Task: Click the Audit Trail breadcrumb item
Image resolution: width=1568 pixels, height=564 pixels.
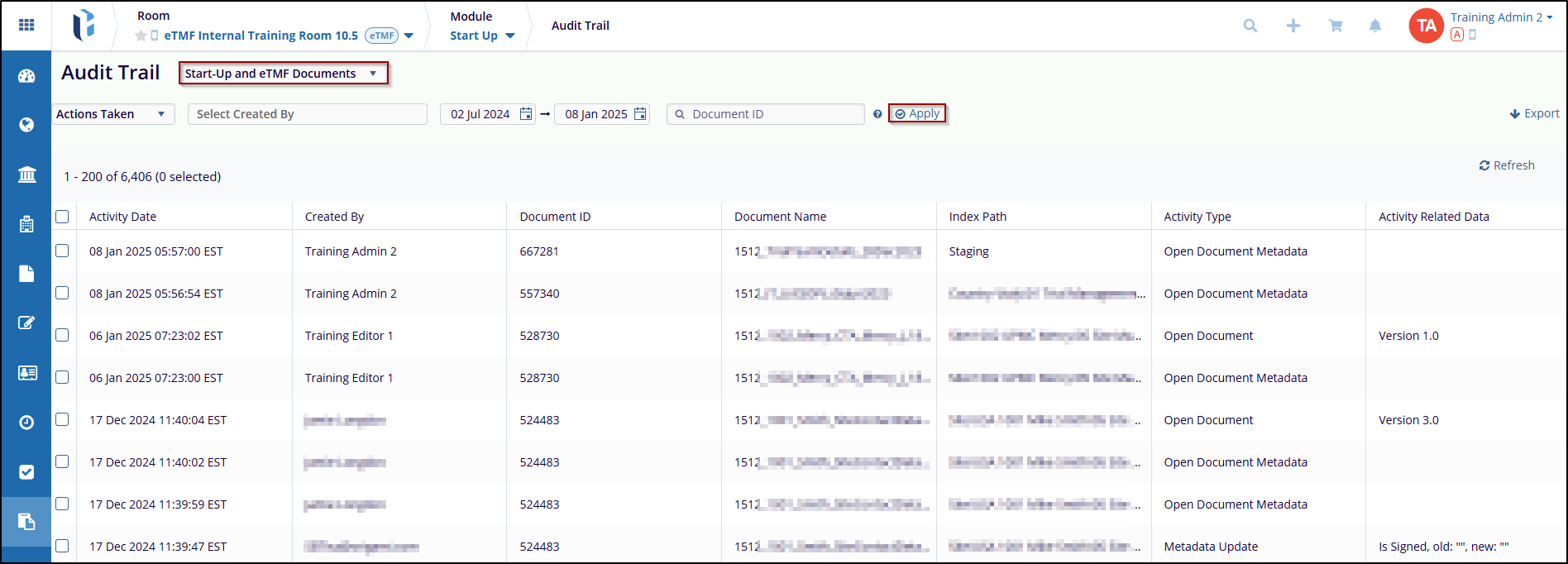Action: tap(580, 26)
